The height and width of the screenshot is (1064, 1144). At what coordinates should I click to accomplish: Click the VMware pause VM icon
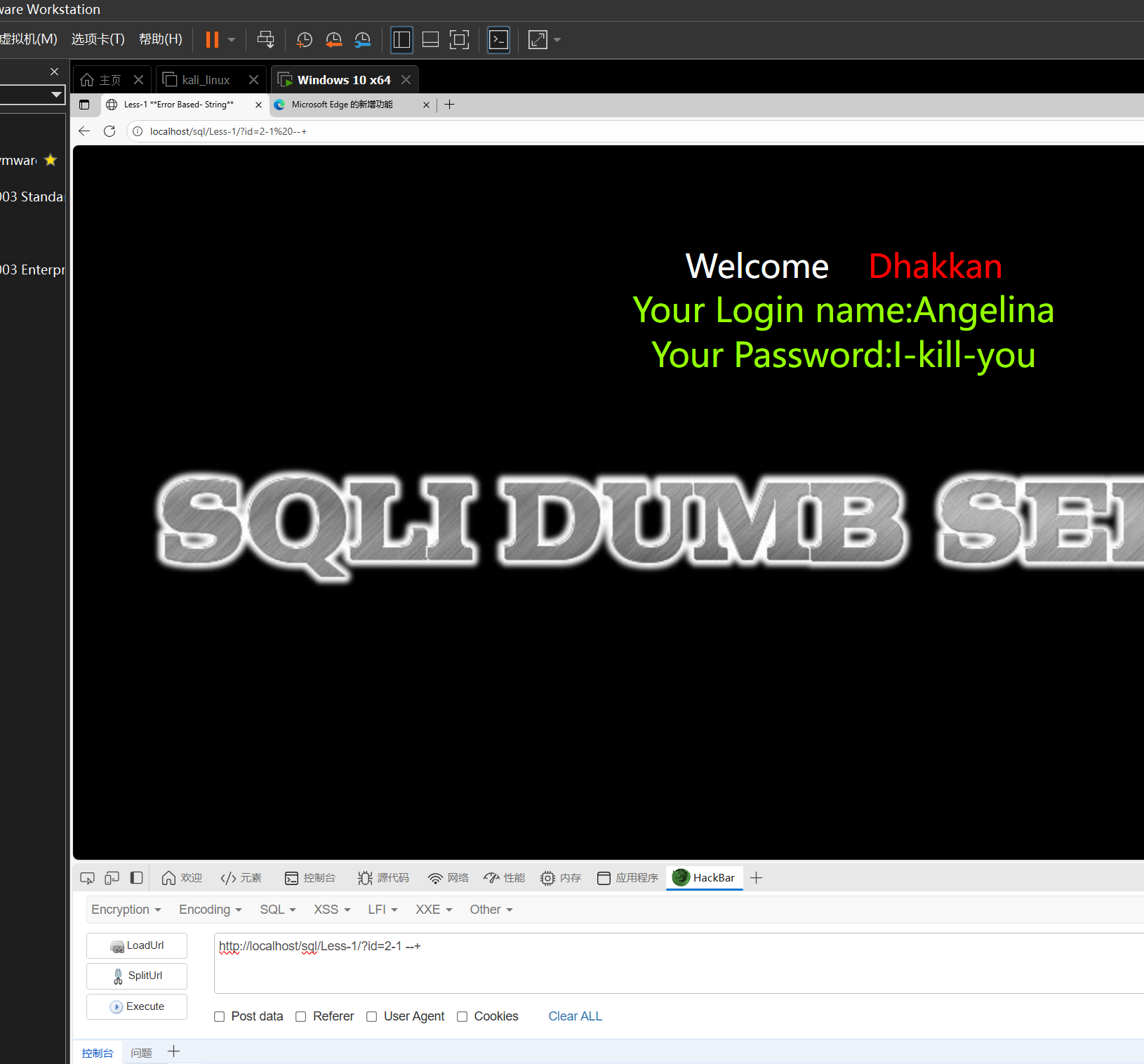coord(212,39)
